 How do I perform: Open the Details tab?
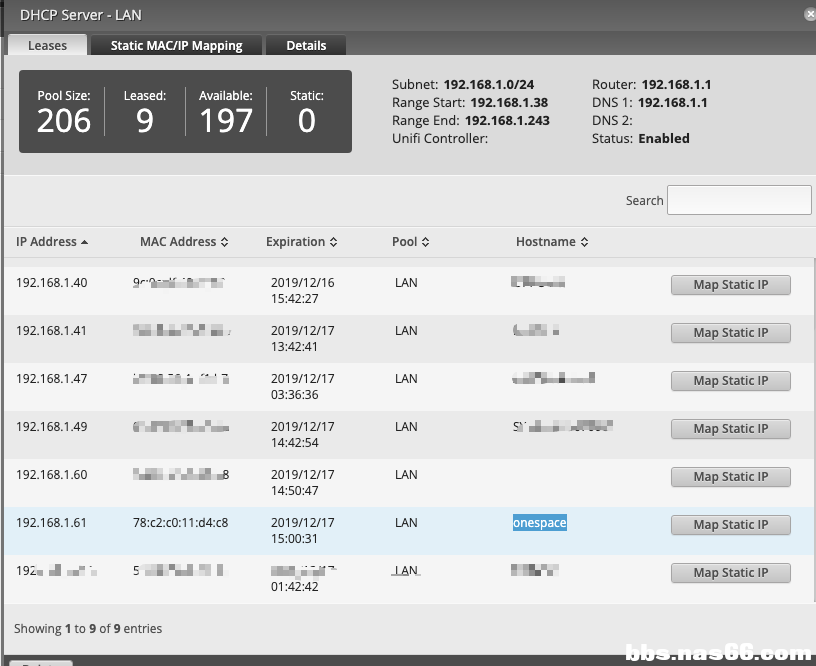306,45
